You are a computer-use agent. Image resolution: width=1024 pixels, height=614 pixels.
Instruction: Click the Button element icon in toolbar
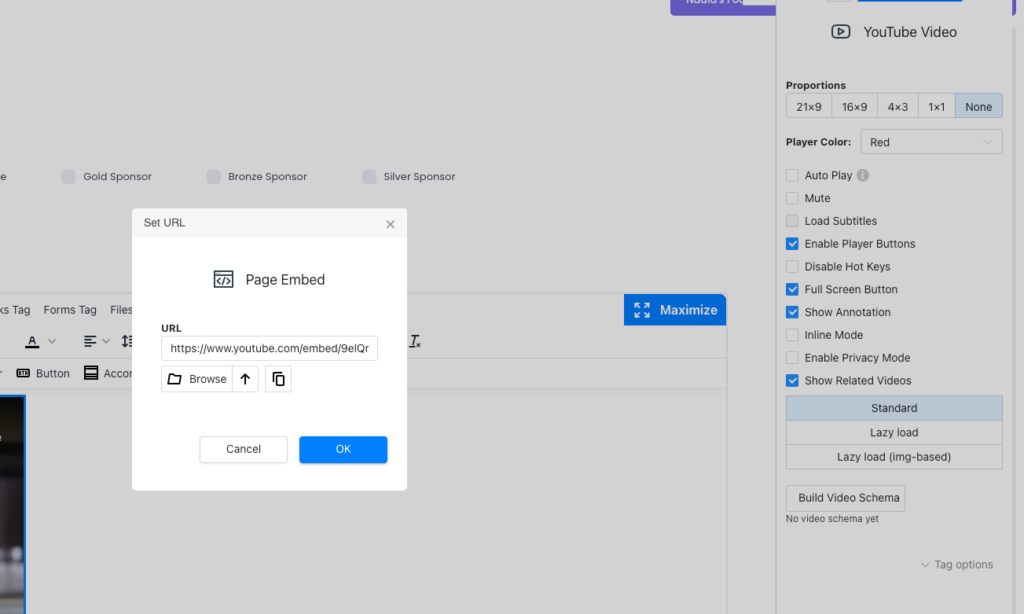pos(23,373)
